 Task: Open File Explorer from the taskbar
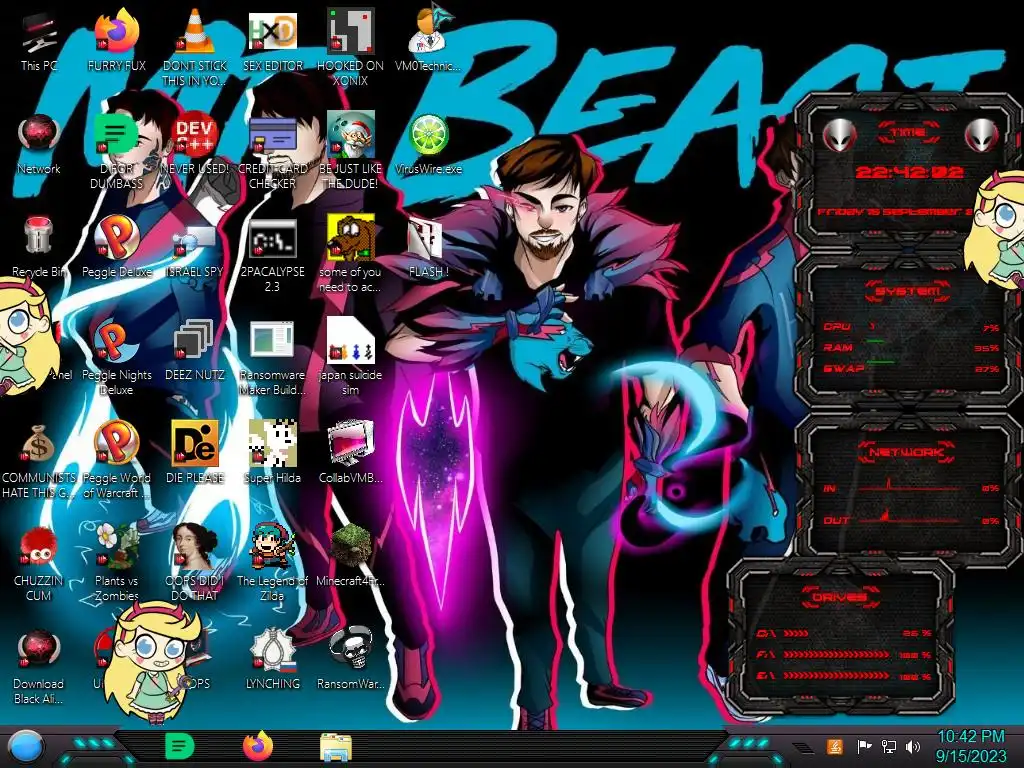coord(336,747)
